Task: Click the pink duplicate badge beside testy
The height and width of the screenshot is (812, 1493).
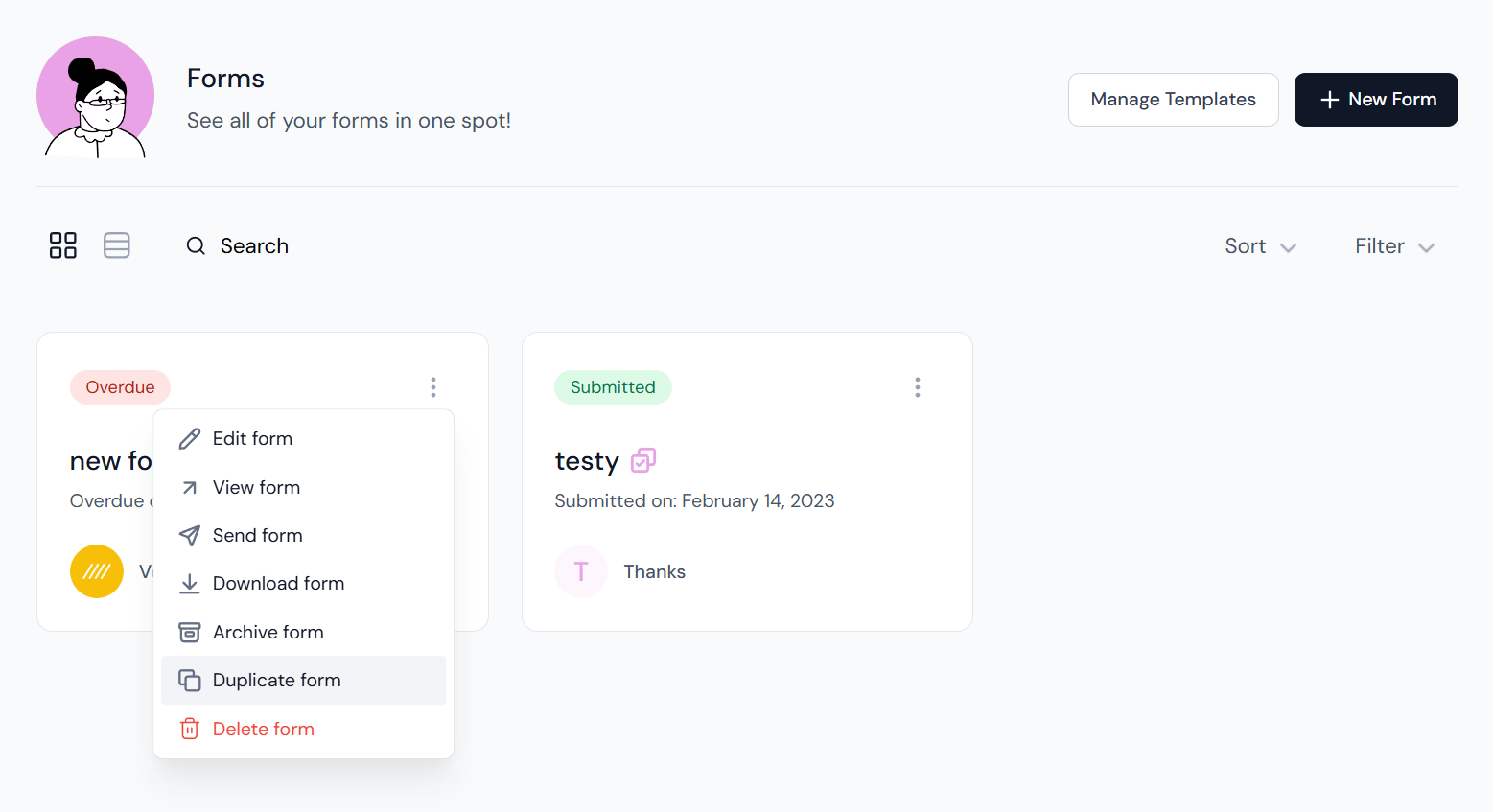Action: click(x=643, y=461)
